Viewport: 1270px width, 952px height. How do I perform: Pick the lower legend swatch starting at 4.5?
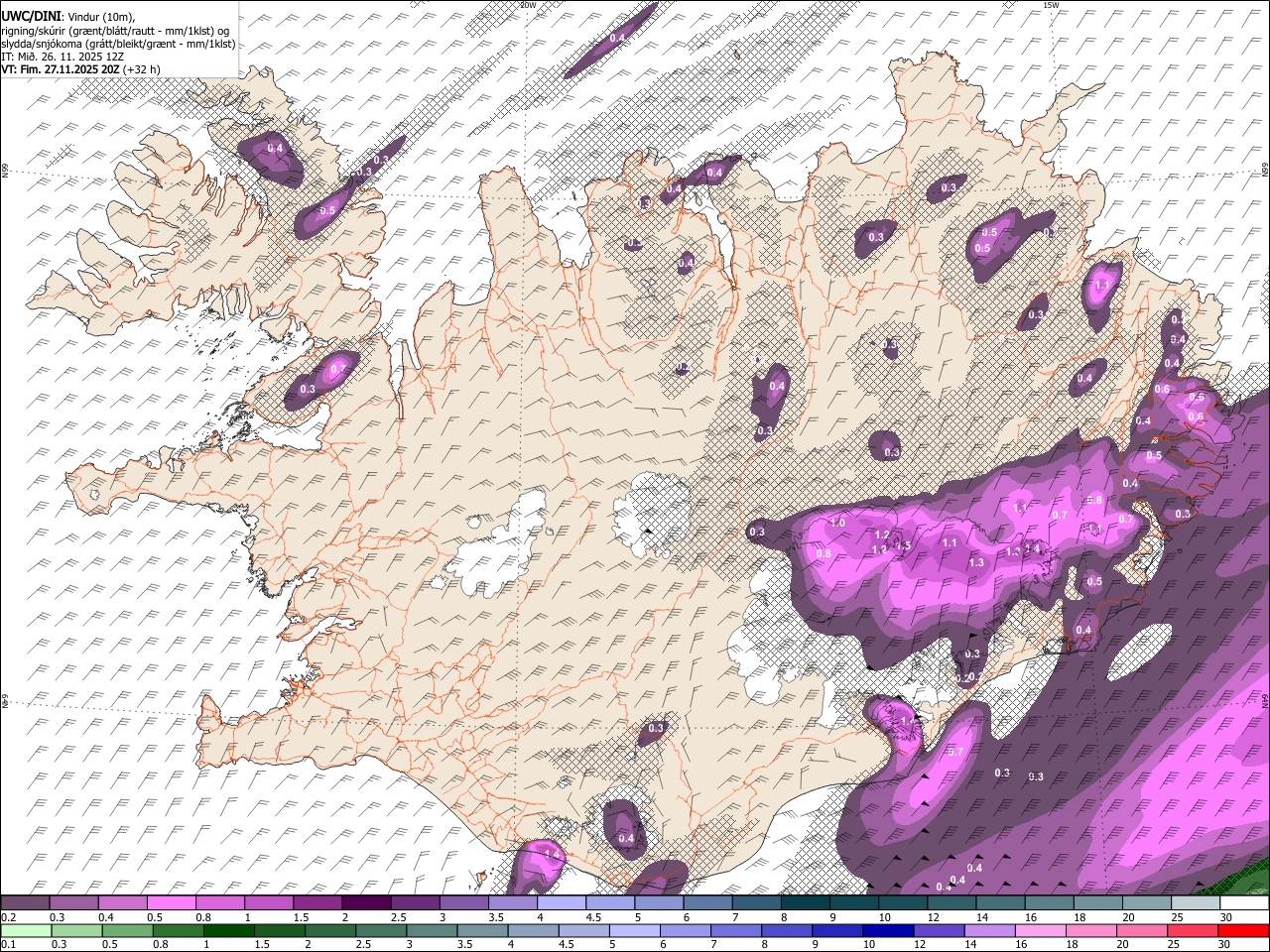(x=584, y=930)
